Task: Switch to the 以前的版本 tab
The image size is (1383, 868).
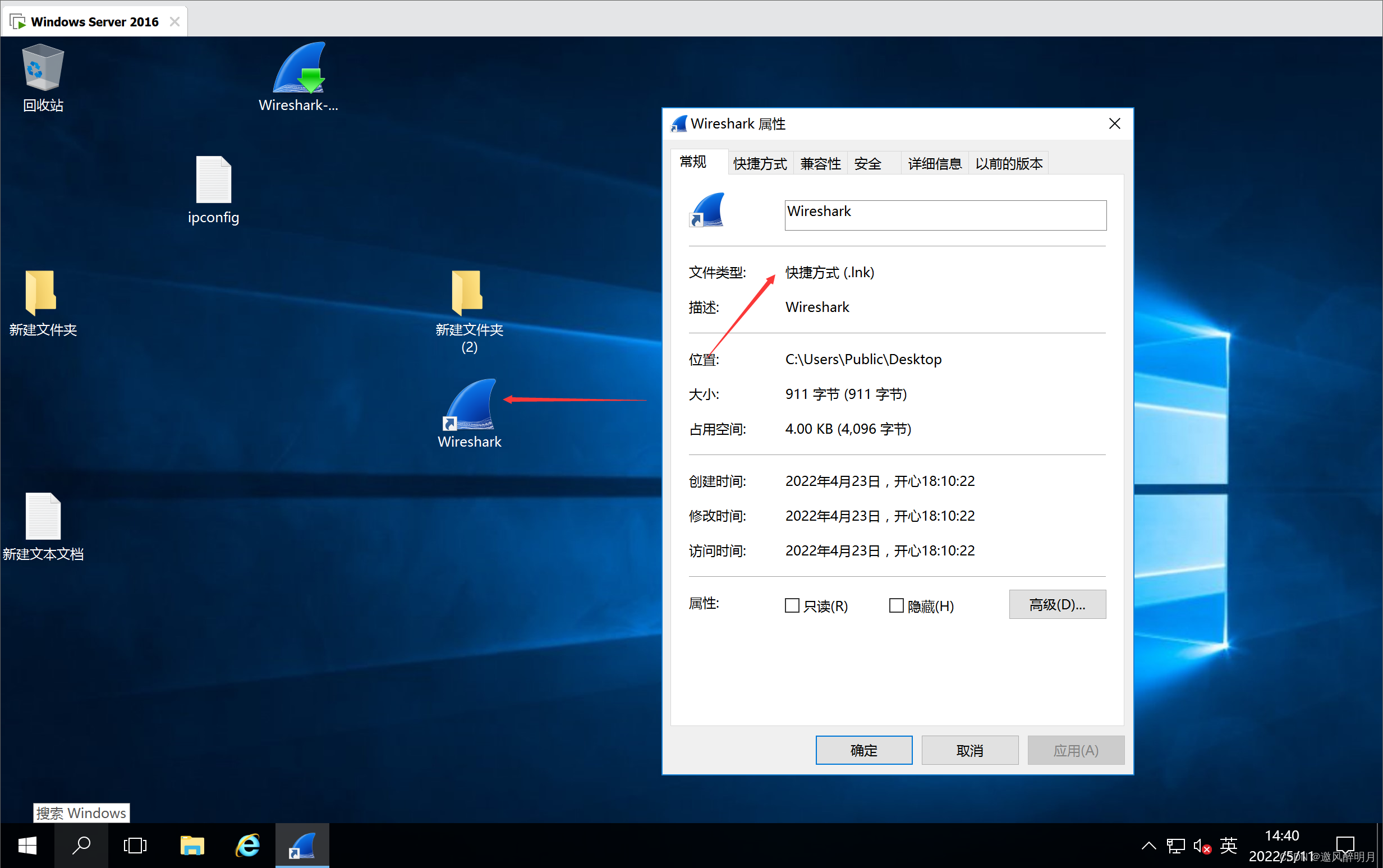Action: coord(1008,164)
